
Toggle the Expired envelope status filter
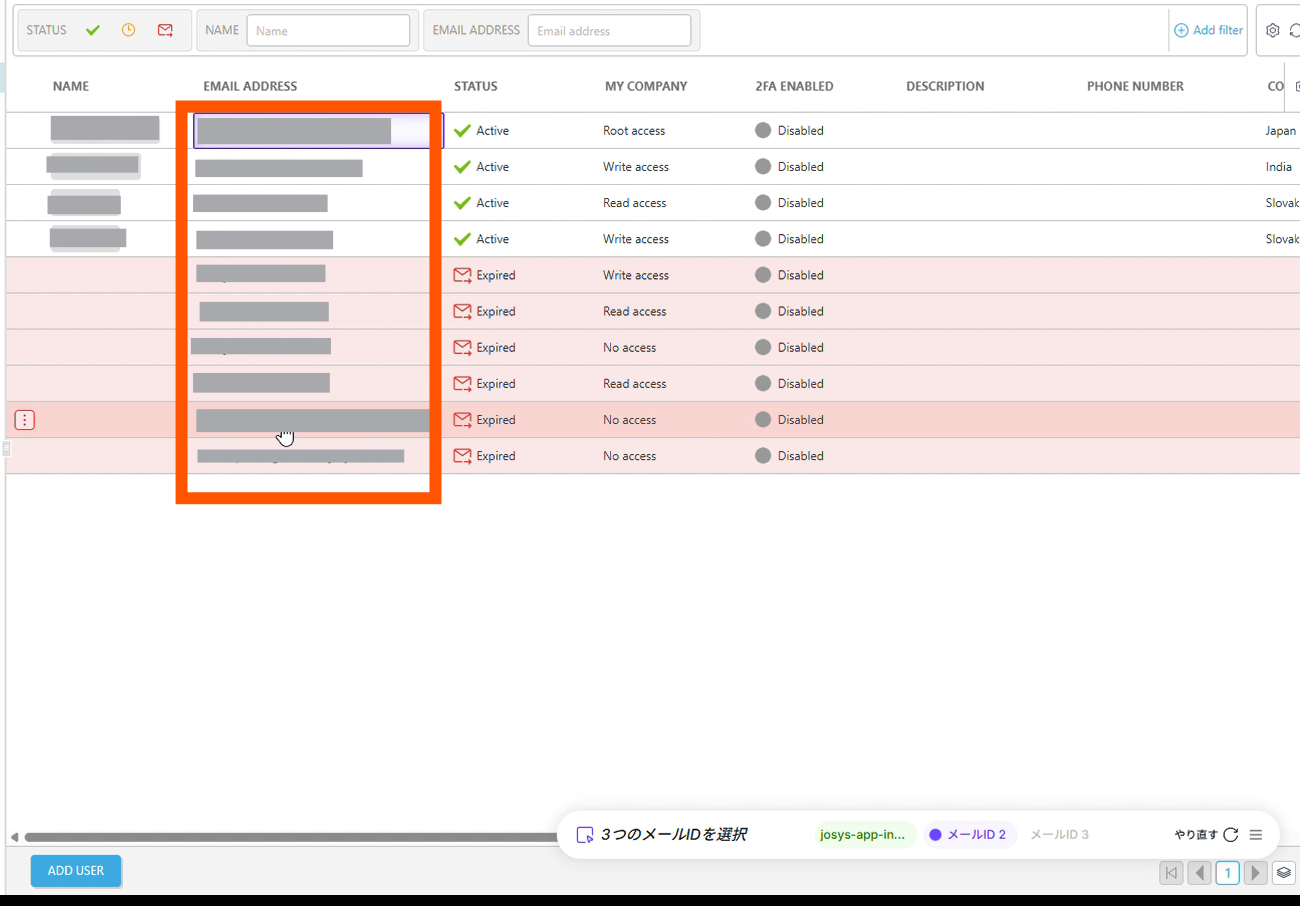[165, 31]
